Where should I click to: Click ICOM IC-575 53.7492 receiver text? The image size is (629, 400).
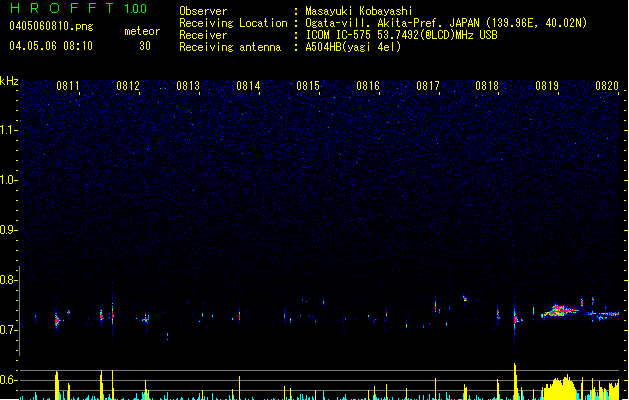(402, 35)
